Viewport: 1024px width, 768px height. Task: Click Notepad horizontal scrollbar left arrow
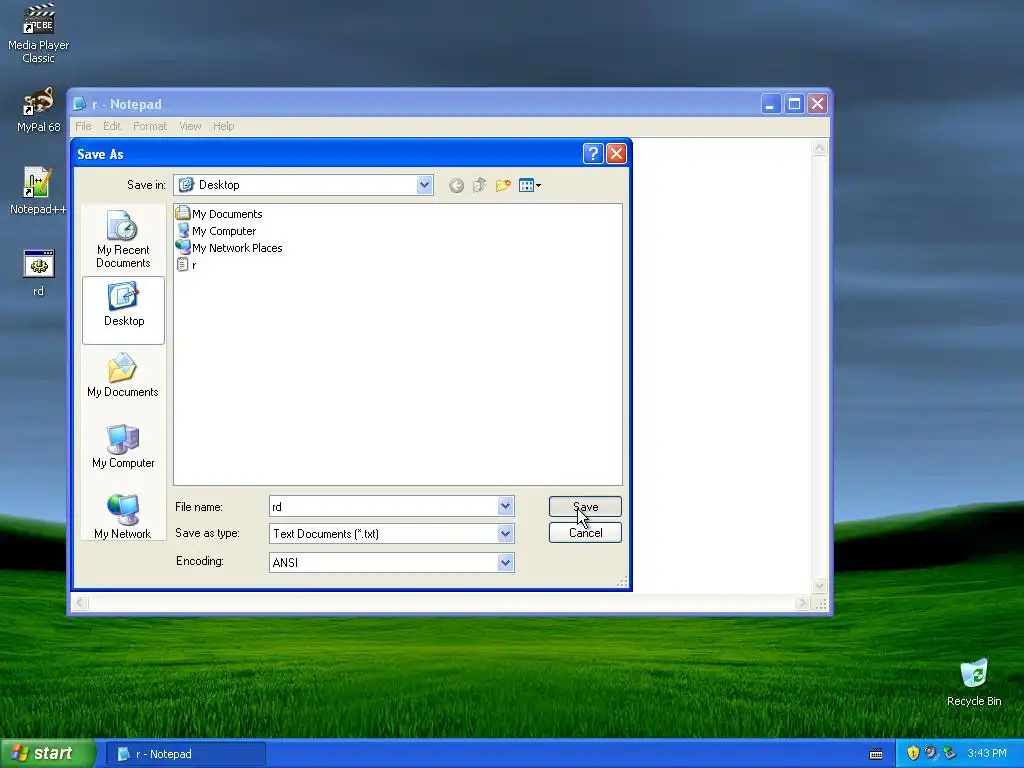80,602
